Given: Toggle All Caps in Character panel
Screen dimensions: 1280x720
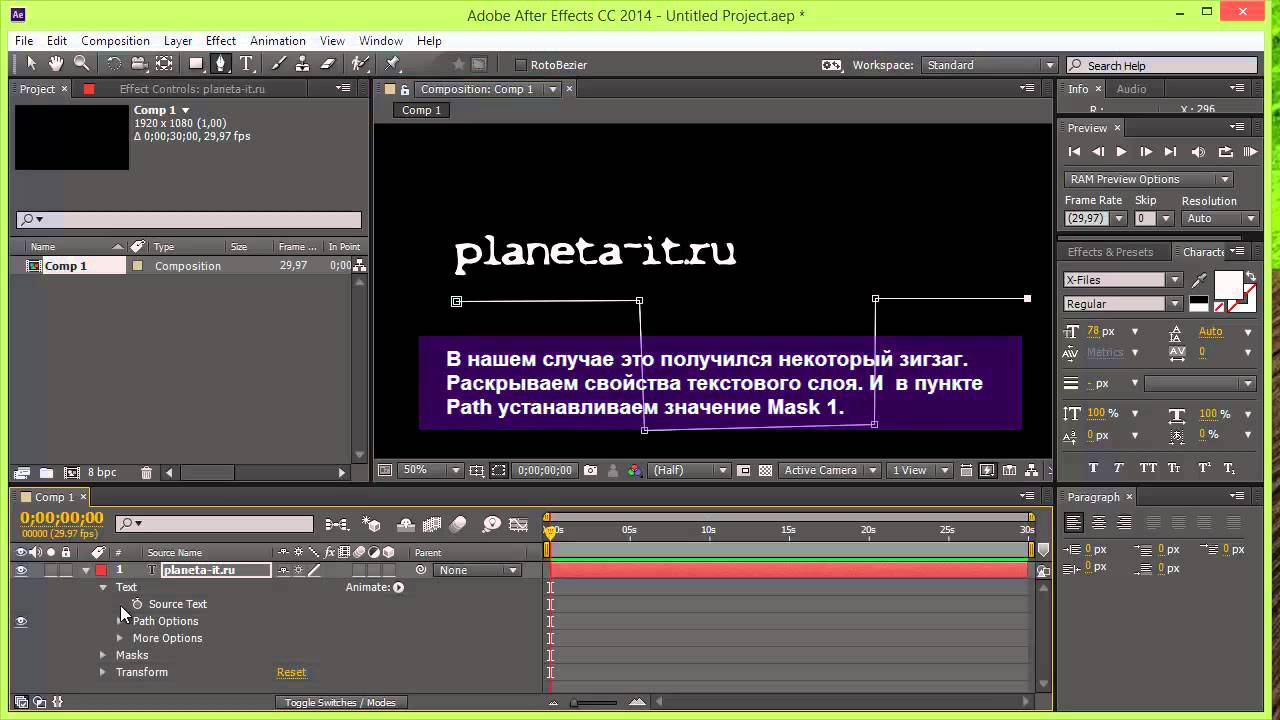Looking at the screenshot, I should tap(1148, 468).
